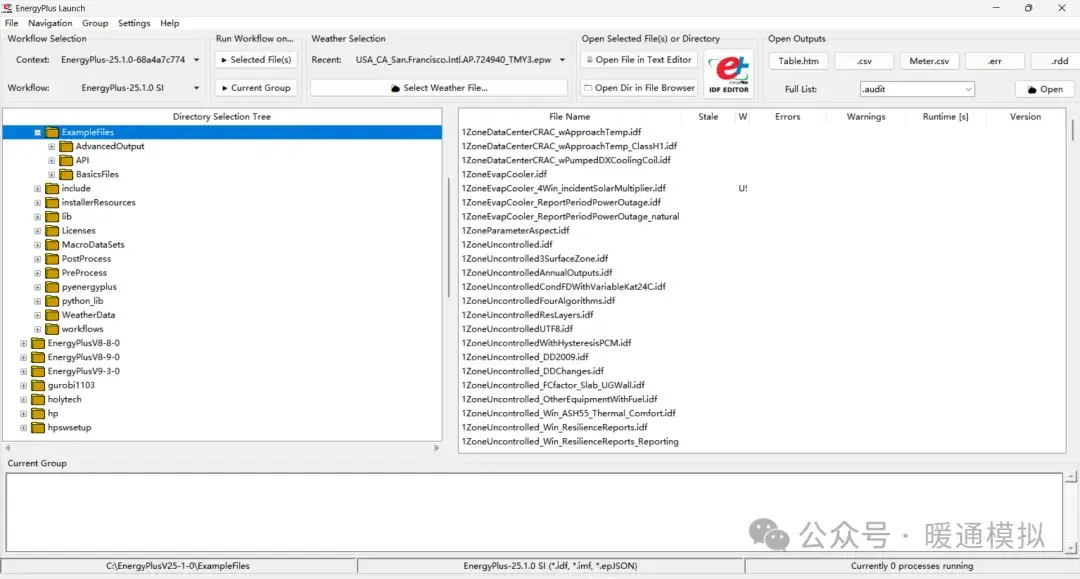
Task: Select 1ZoneParameterAspect.idf file
Action: (515, 231)
